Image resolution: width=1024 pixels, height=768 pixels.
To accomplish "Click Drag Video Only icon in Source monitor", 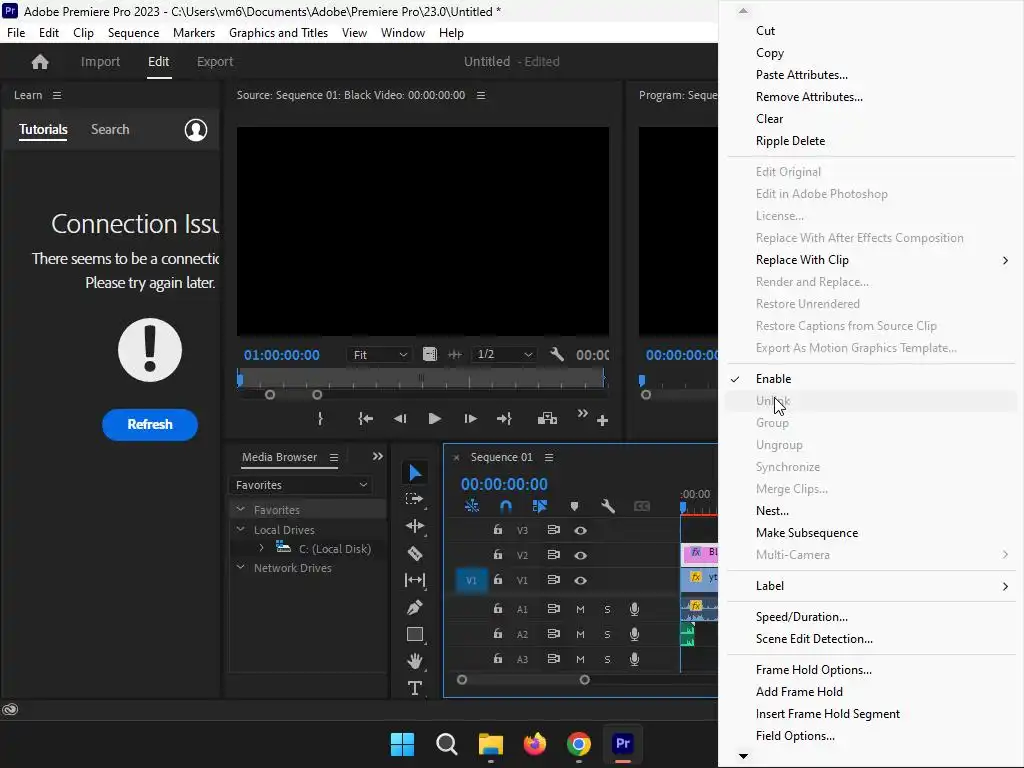I will (x=430, y=354).
